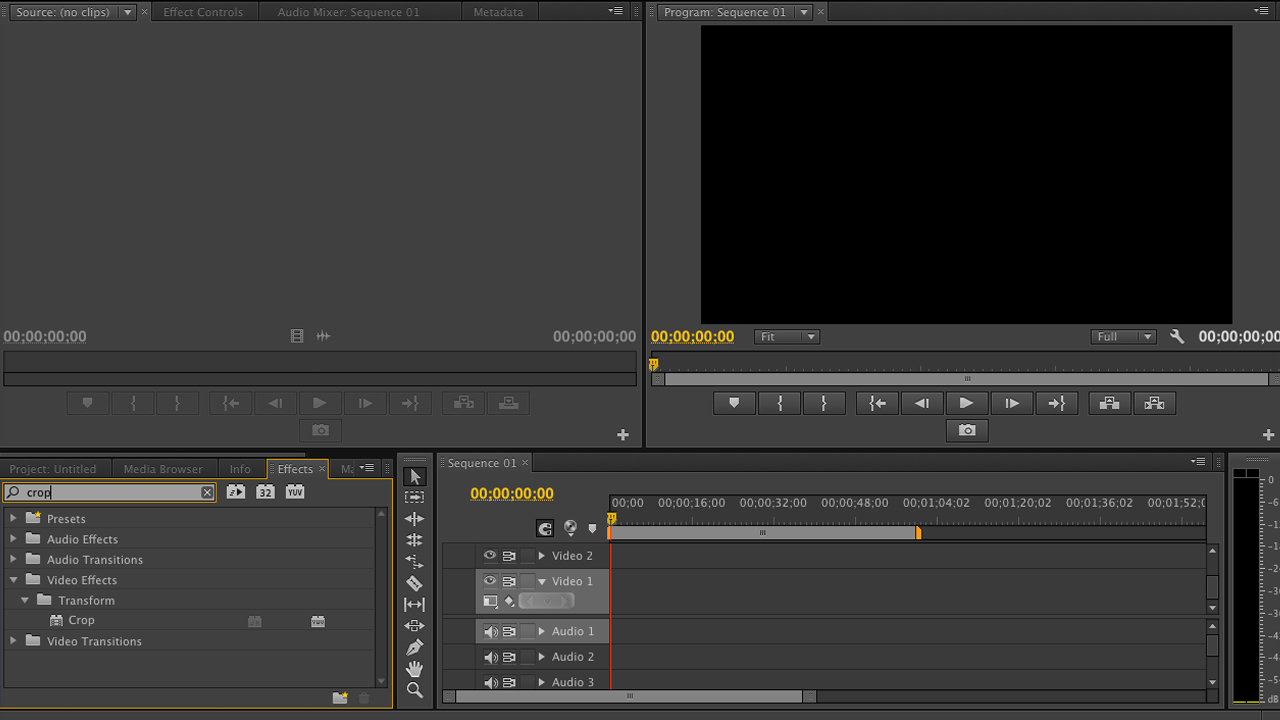Mark In point in Program monitor

[780, 403]
